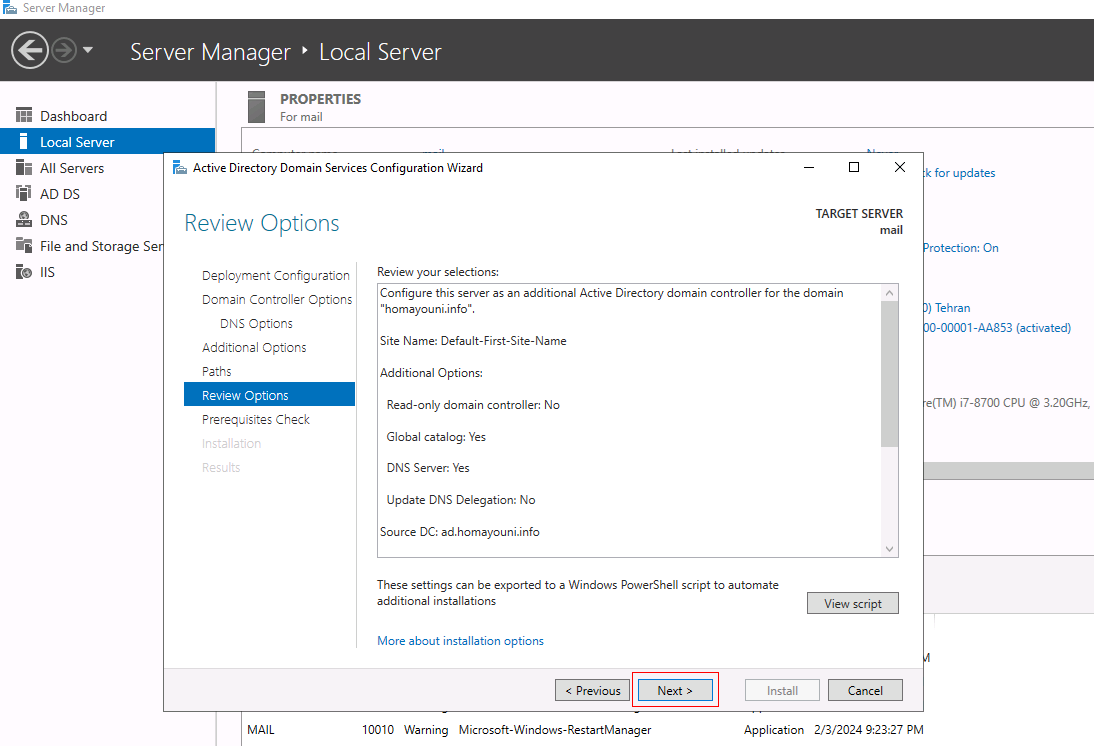1094x746 pixels.
Task: Open the navigation history dropdown arrow
Action: tap(88, 50)
